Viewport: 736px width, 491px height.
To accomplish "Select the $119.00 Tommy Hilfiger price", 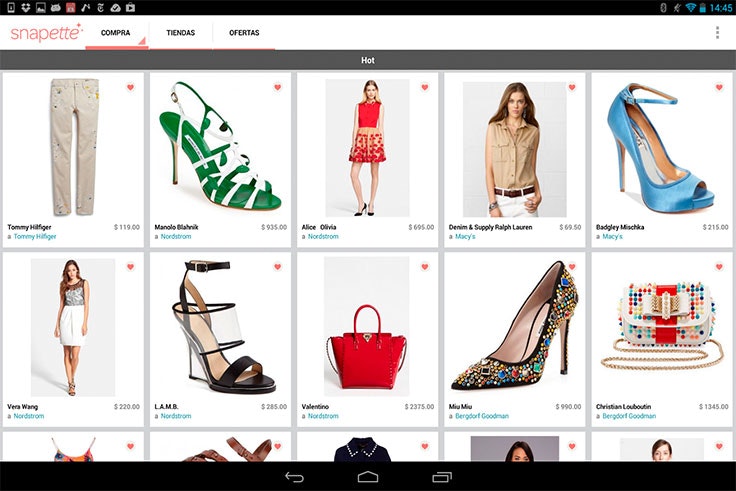I will [x=127, y=227].
